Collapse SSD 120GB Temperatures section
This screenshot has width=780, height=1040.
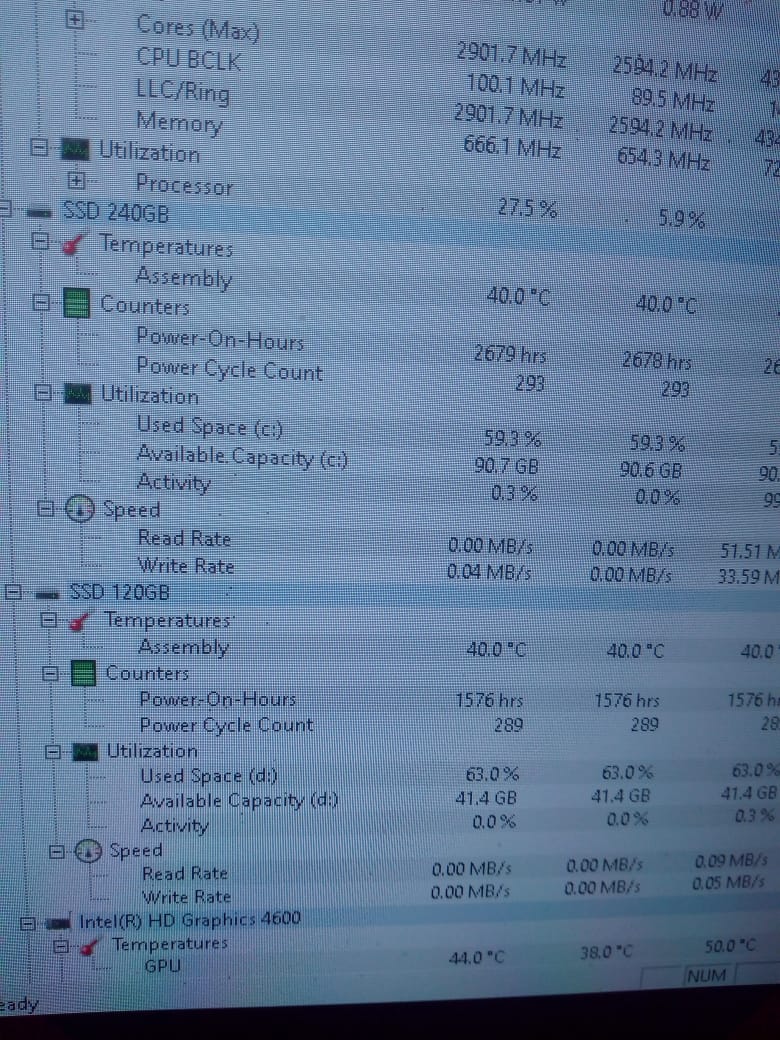point(49,620)
